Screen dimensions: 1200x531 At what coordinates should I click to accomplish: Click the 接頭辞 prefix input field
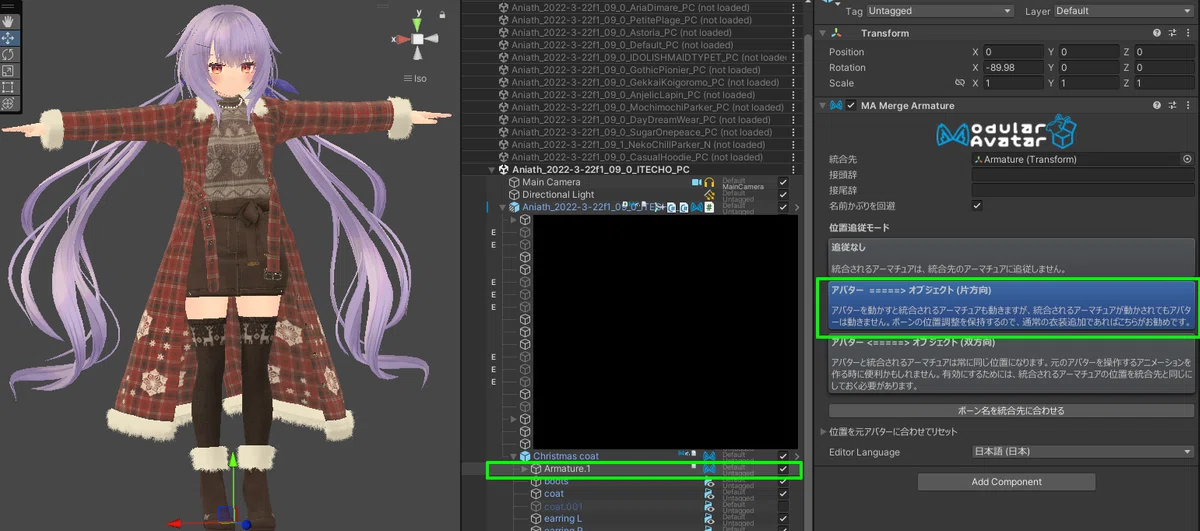(x=1082, y=174)
